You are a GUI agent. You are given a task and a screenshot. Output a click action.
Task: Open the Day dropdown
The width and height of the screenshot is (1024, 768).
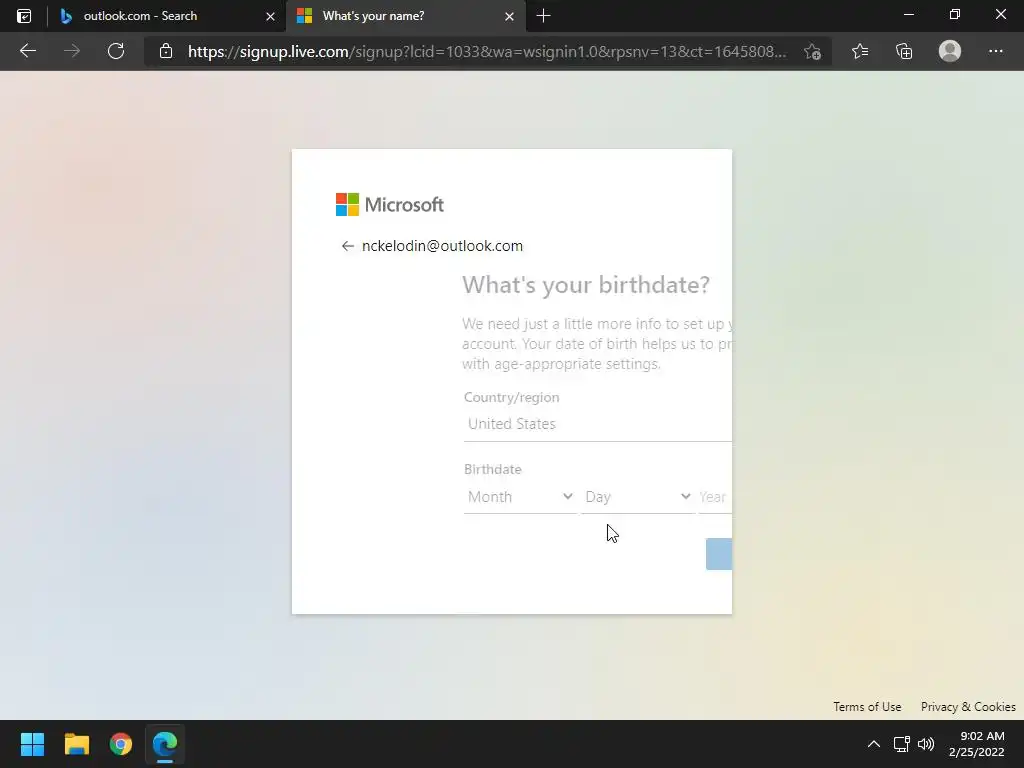point(638,497)
